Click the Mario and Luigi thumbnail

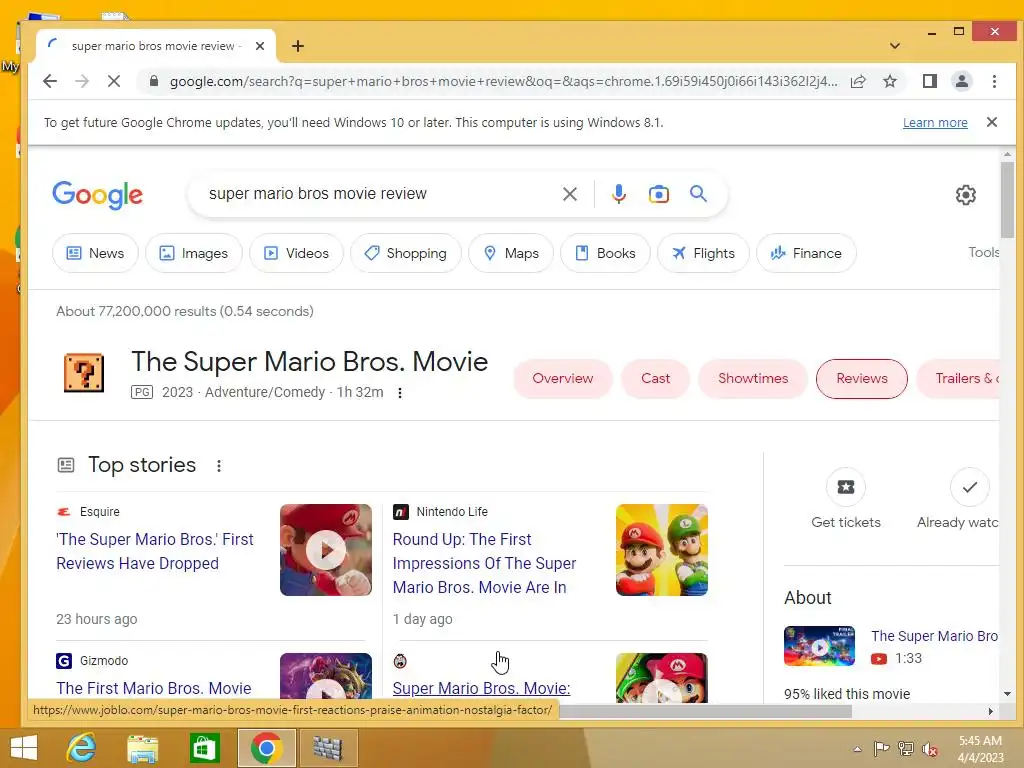662,550
